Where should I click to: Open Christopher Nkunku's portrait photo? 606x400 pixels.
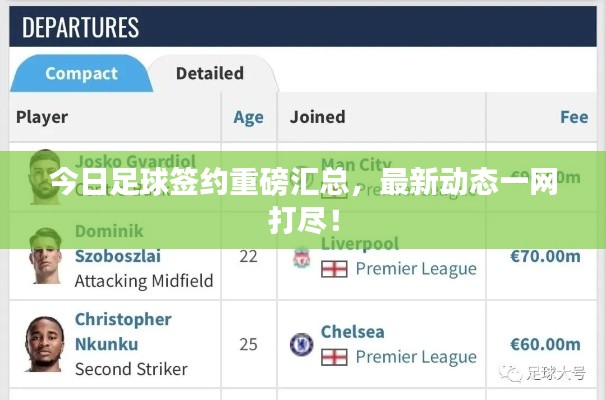[42, 344]
